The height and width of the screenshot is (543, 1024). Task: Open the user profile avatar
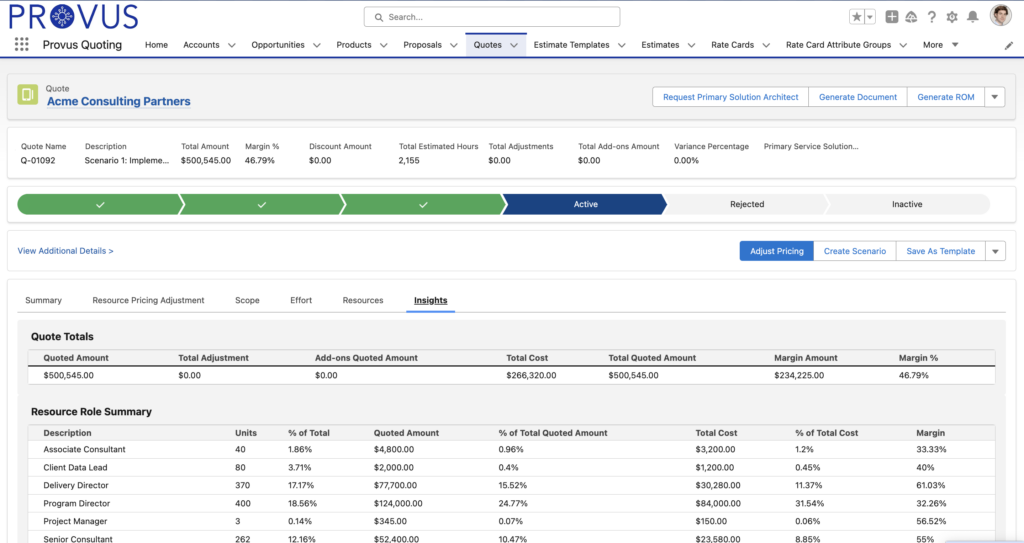pos(1000,16)
